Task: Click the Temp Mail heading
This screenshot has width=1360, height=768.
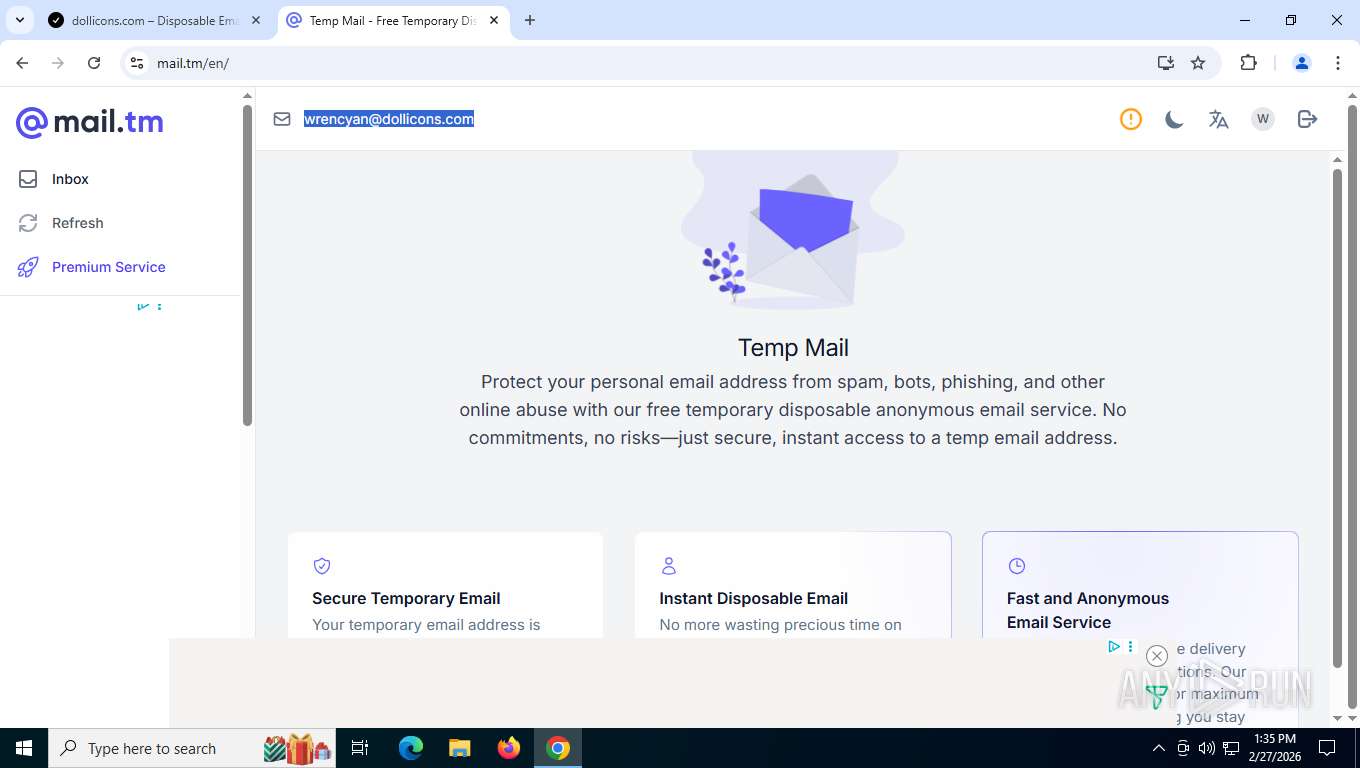Action: pyautogui.click(x=793, y=348)
